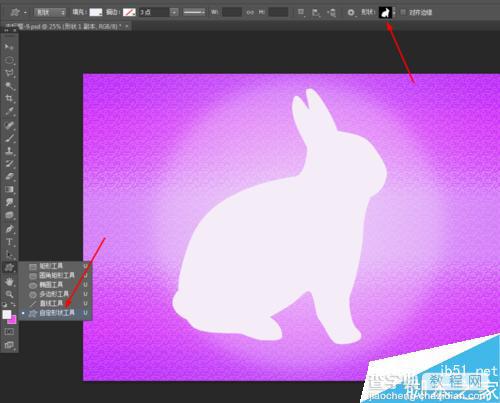Click the H height input field
Image resolution: width=500 pixels, height=403 pixels.
[278, 13]
